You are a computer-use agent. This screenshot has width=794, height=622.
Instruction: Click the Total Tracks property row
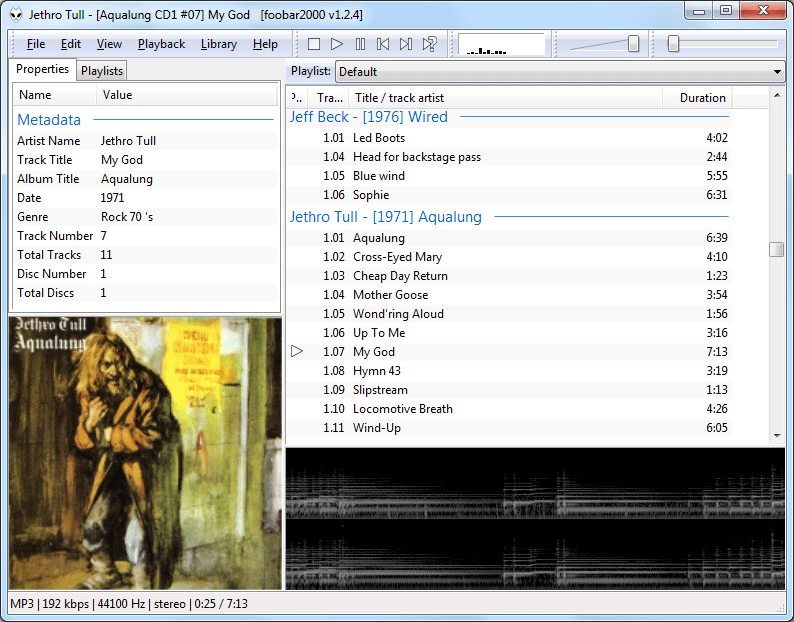click(145, 255)
